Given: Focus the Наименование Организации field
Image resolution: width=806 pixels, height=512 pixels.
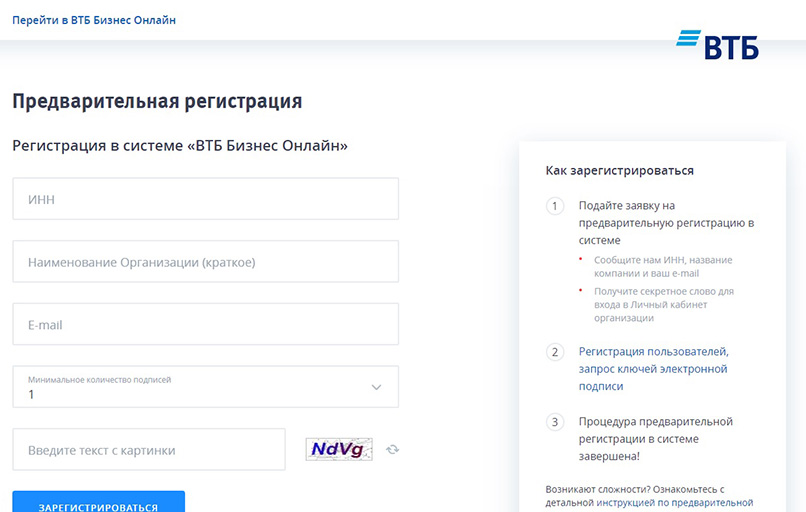Looking at the screenshot, I should tap(206, 262).
